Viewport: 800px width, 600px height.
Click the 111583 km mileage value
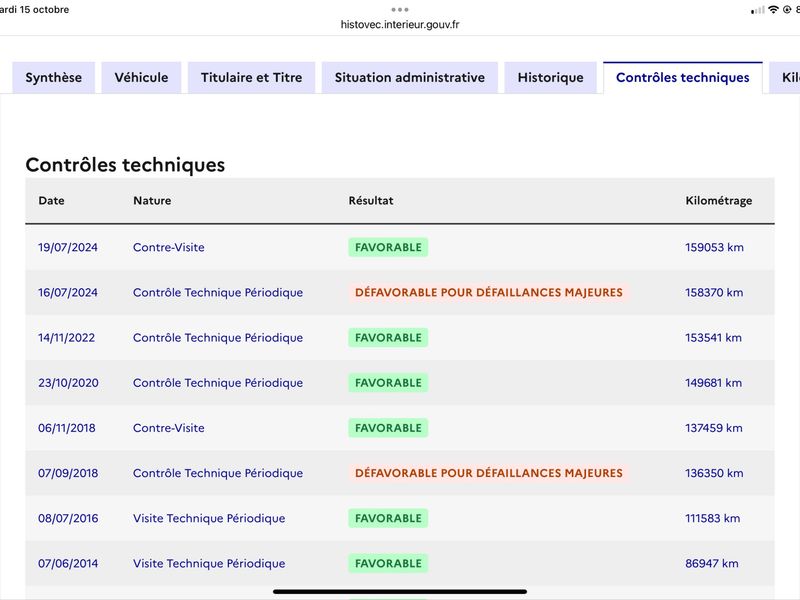coord(712,518)
